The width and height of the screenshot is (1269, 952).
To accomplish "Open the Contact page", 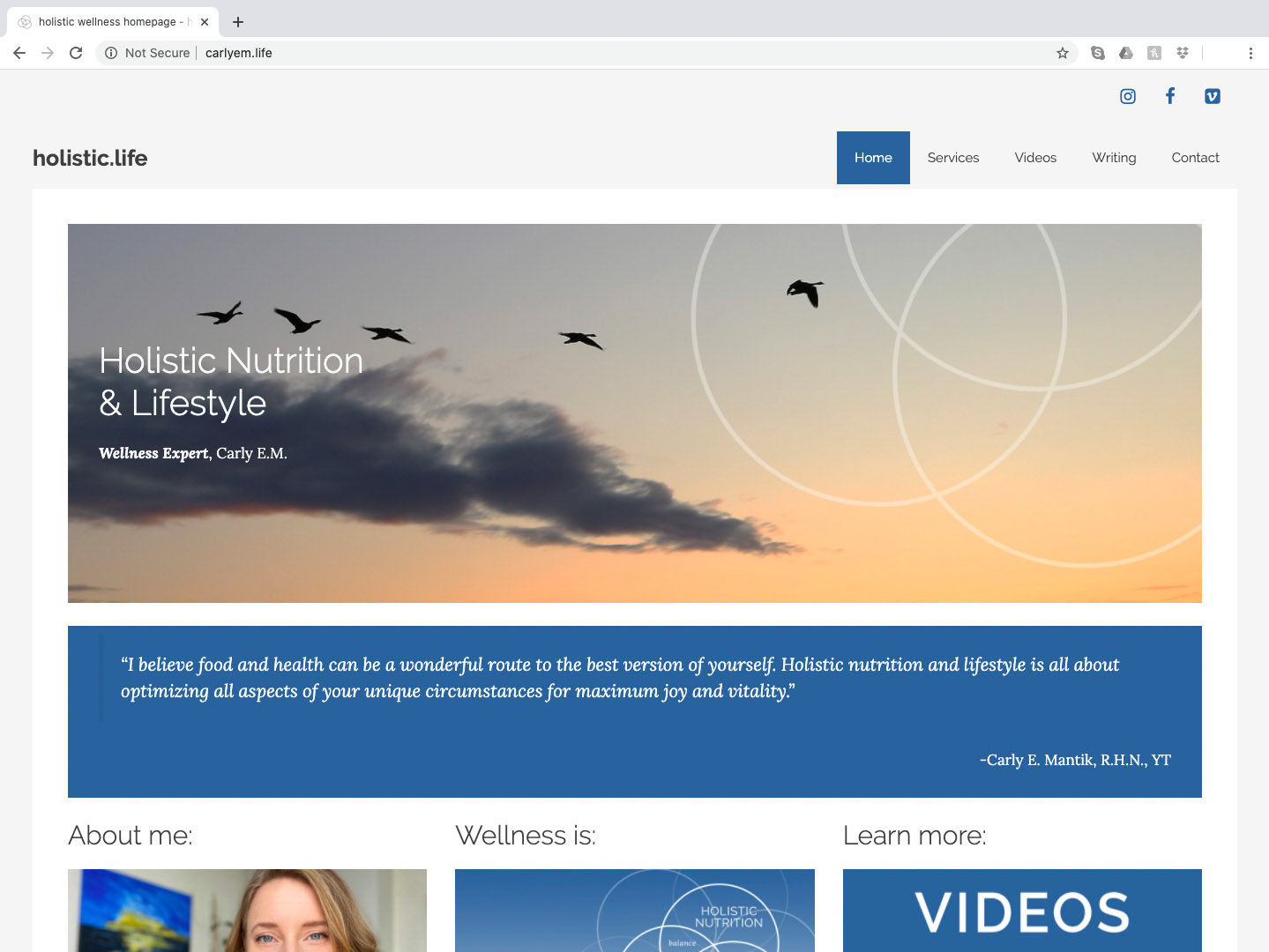I will (1195, 158).
